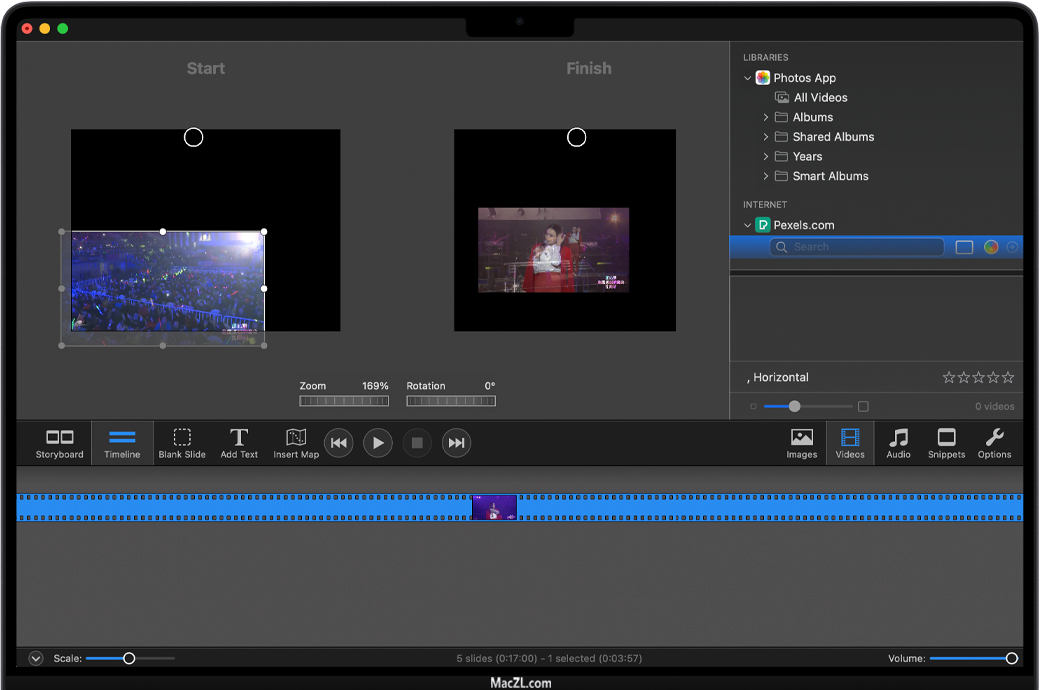Collapse the Photos App library
The image size is (1040, 690).
click(747, 78)
